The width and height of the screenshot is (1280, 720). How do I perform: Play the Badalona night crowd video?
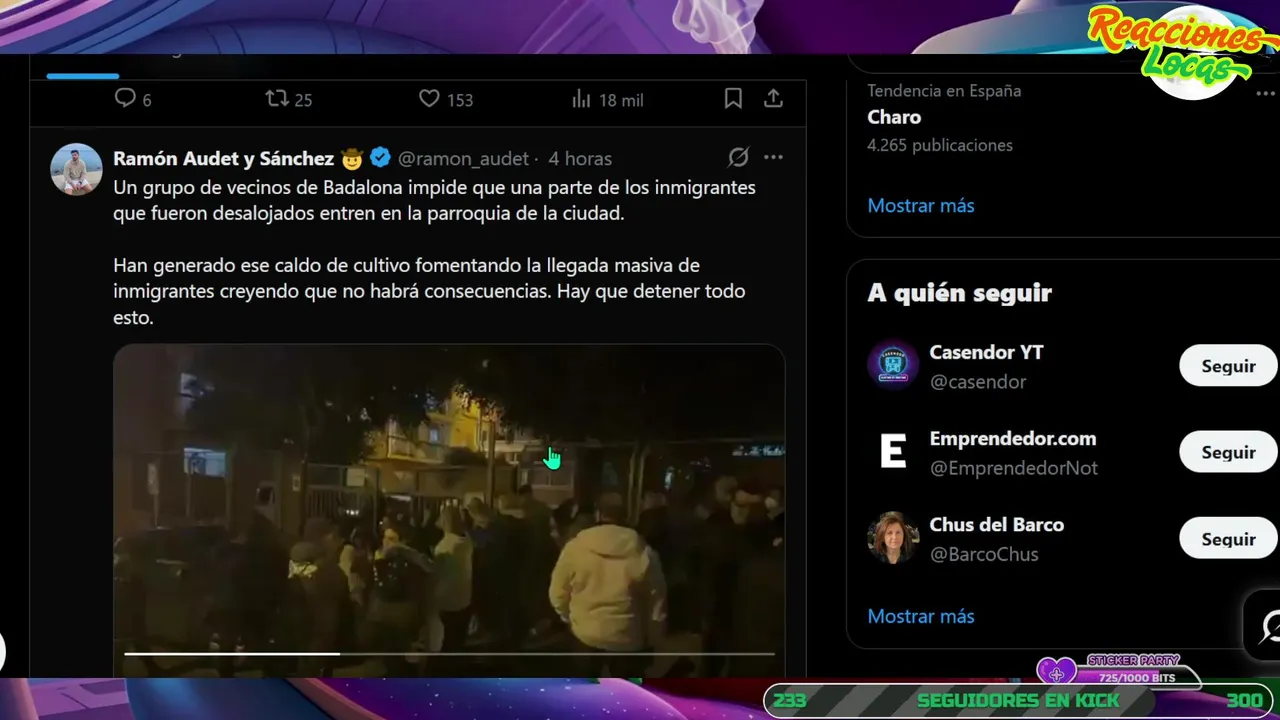click(x=449, y=510)
